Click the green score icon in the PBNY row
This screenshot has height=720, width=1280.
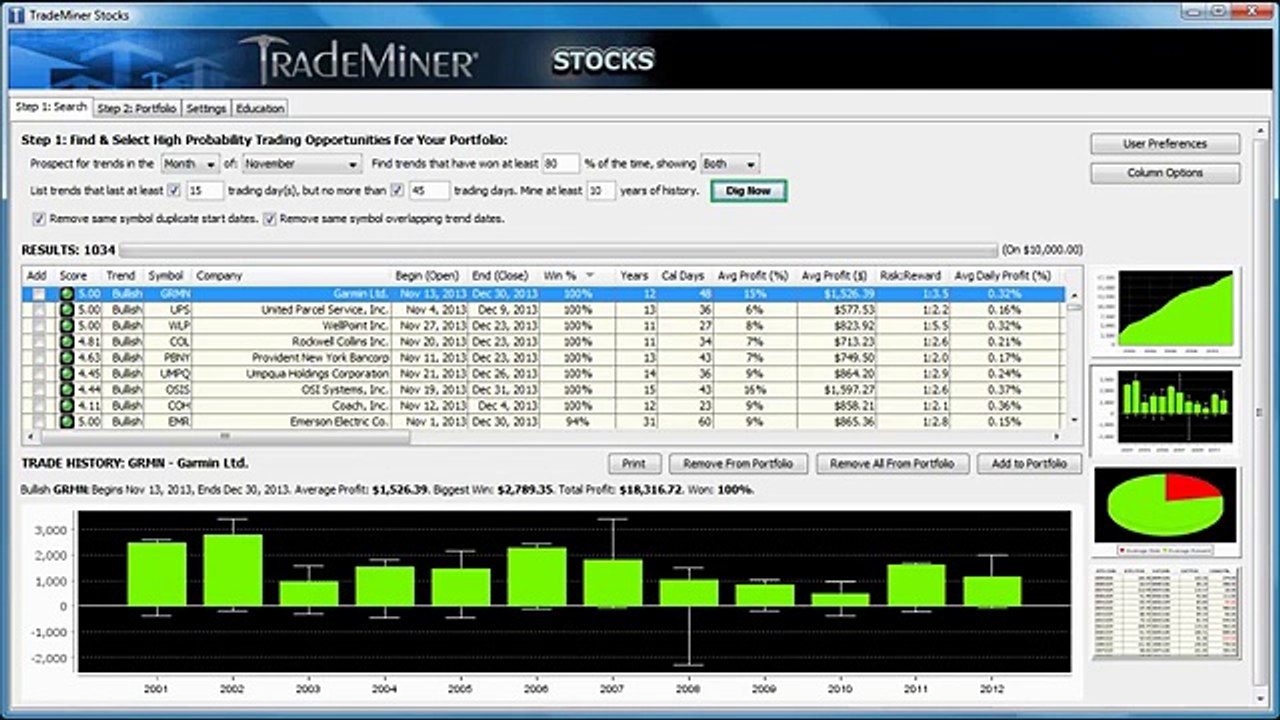pos(67,358)
